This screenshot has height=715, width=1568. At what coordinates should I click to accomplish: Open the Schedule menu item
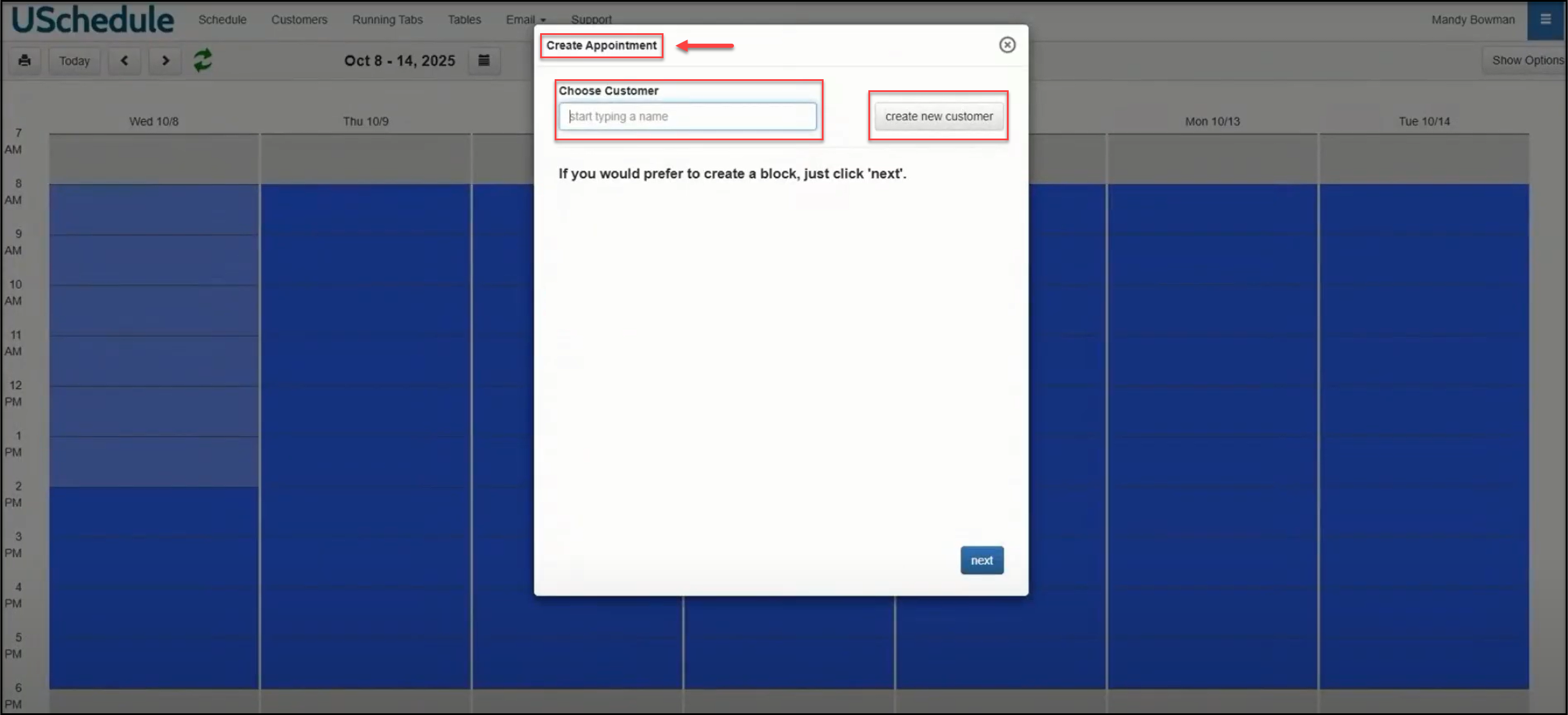222,19
